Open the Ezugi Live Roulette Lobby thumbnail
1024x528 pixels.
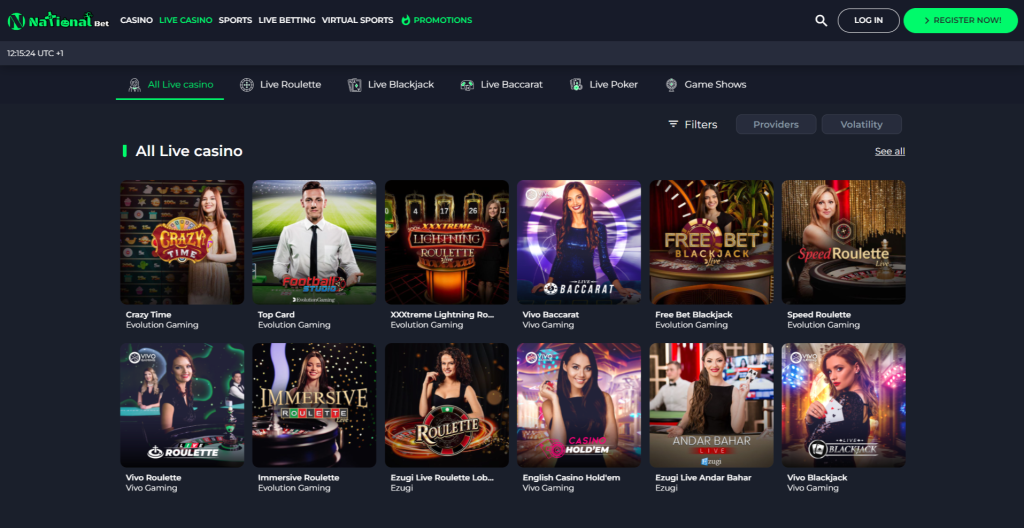447,405
